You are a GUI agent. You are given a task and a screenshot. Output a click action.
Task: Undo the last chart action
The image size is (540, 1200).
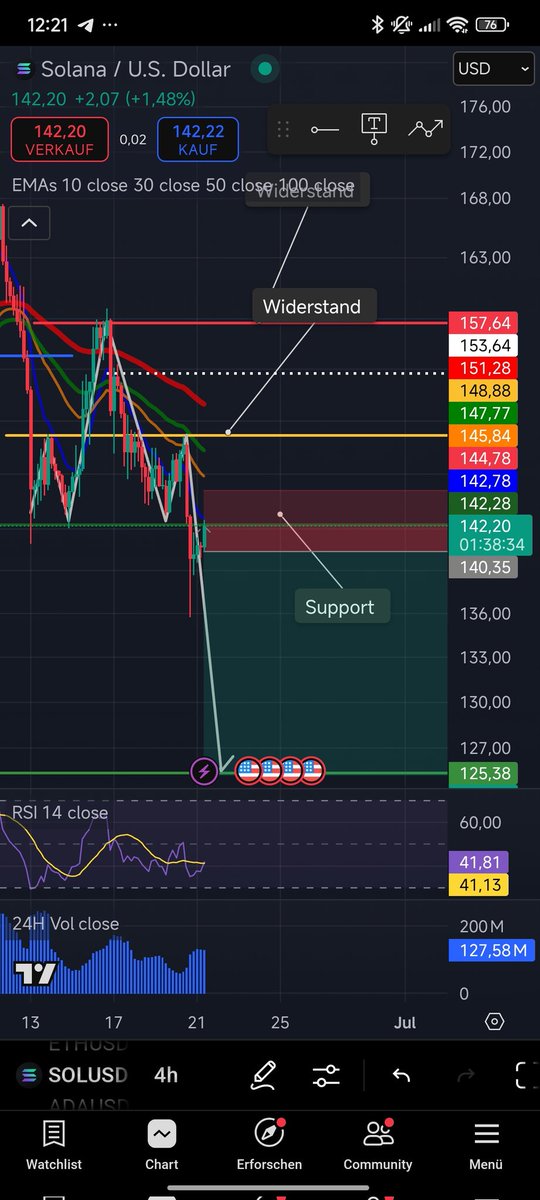401,1075
